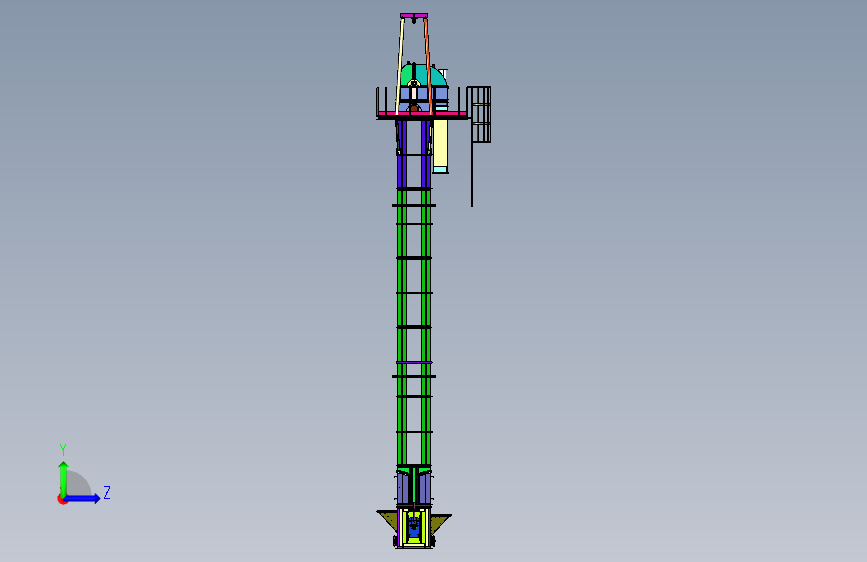Click the "Y" axis label
This screenshot has width=867, height=562.
(63, 450)
